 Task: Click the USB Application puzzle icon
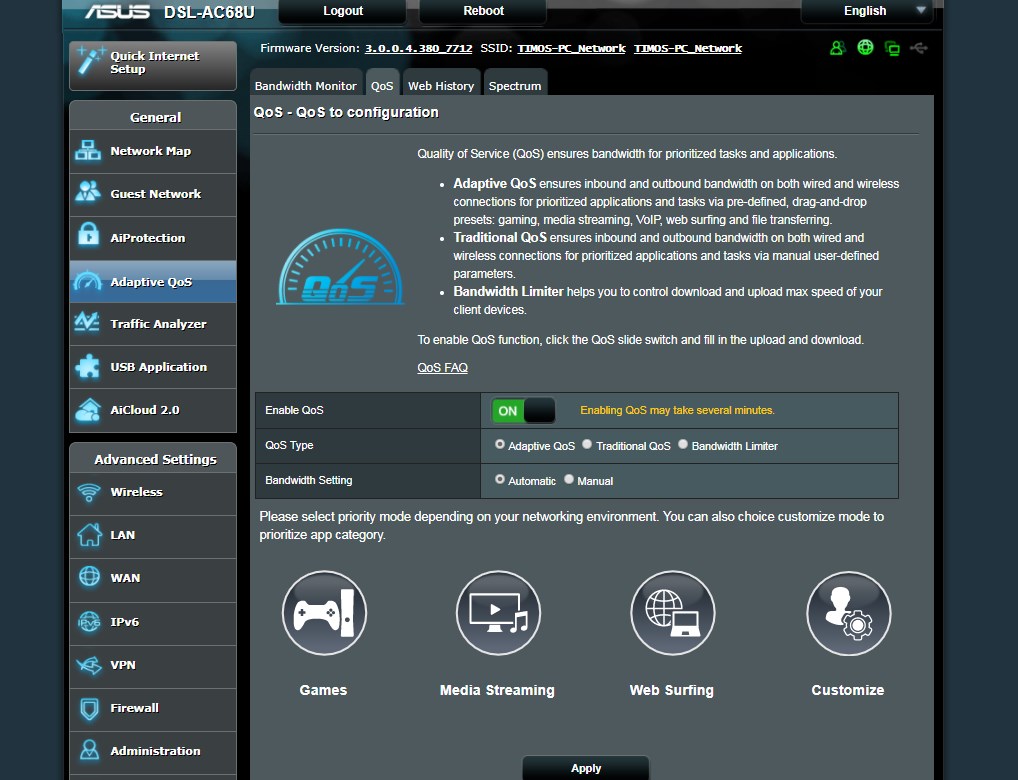[88, 366]
